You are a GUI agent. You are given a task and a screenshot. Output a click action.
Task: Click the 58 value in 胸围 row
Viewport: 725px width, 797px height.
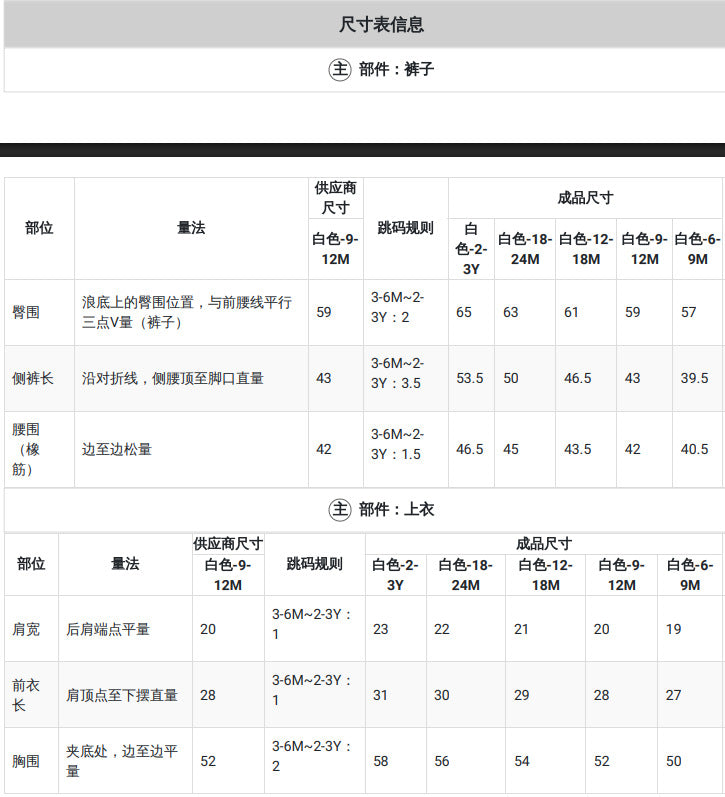click(381, 761)
